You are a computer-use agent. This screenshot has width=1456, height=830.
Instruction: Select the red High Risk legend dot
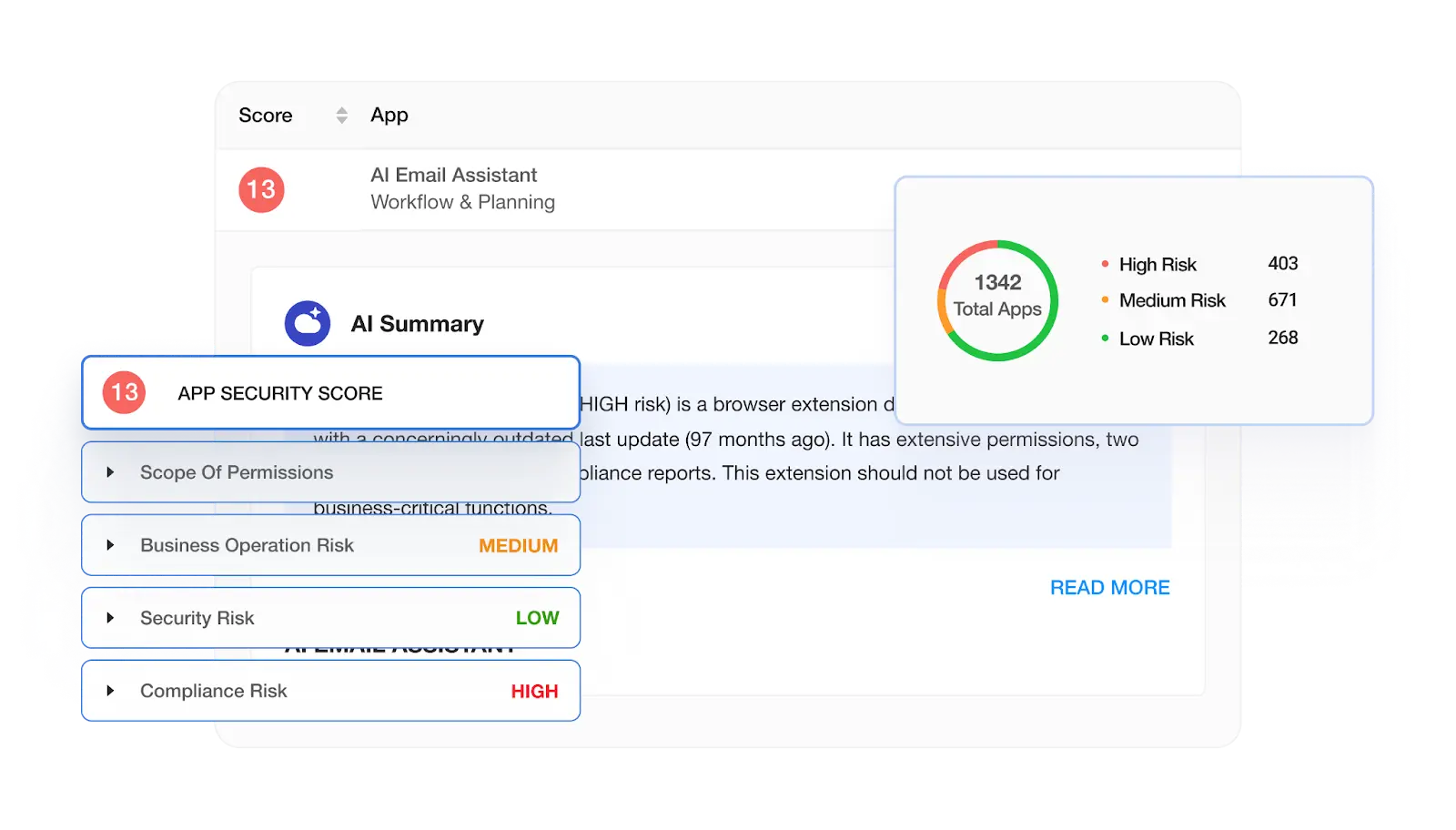[1105, 264]
